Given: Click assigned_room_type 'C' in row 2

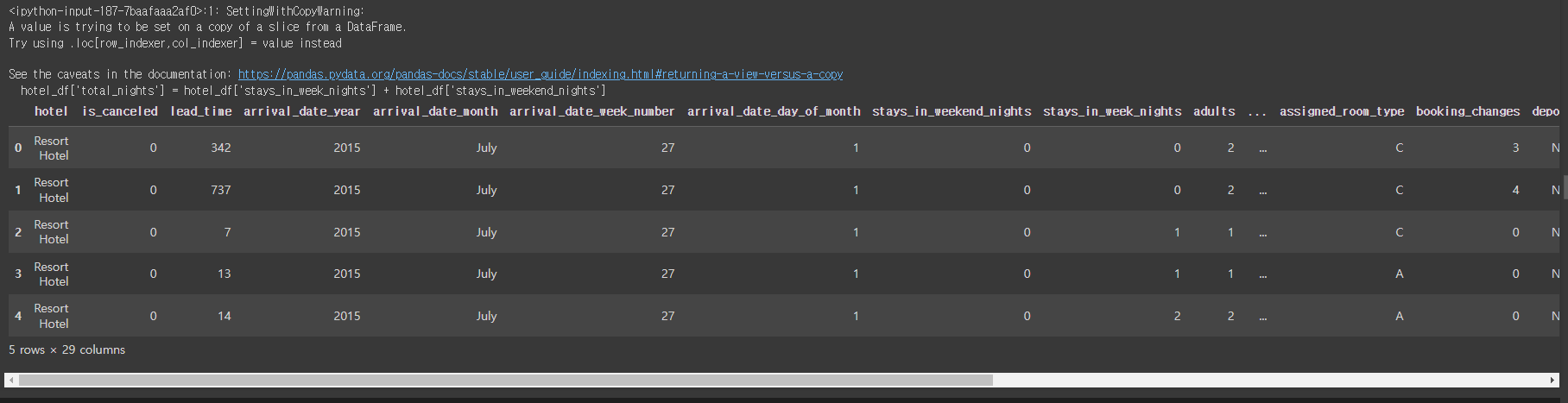Looking at the screenshot, I should pyautogui.click(x=1400, y=232).
